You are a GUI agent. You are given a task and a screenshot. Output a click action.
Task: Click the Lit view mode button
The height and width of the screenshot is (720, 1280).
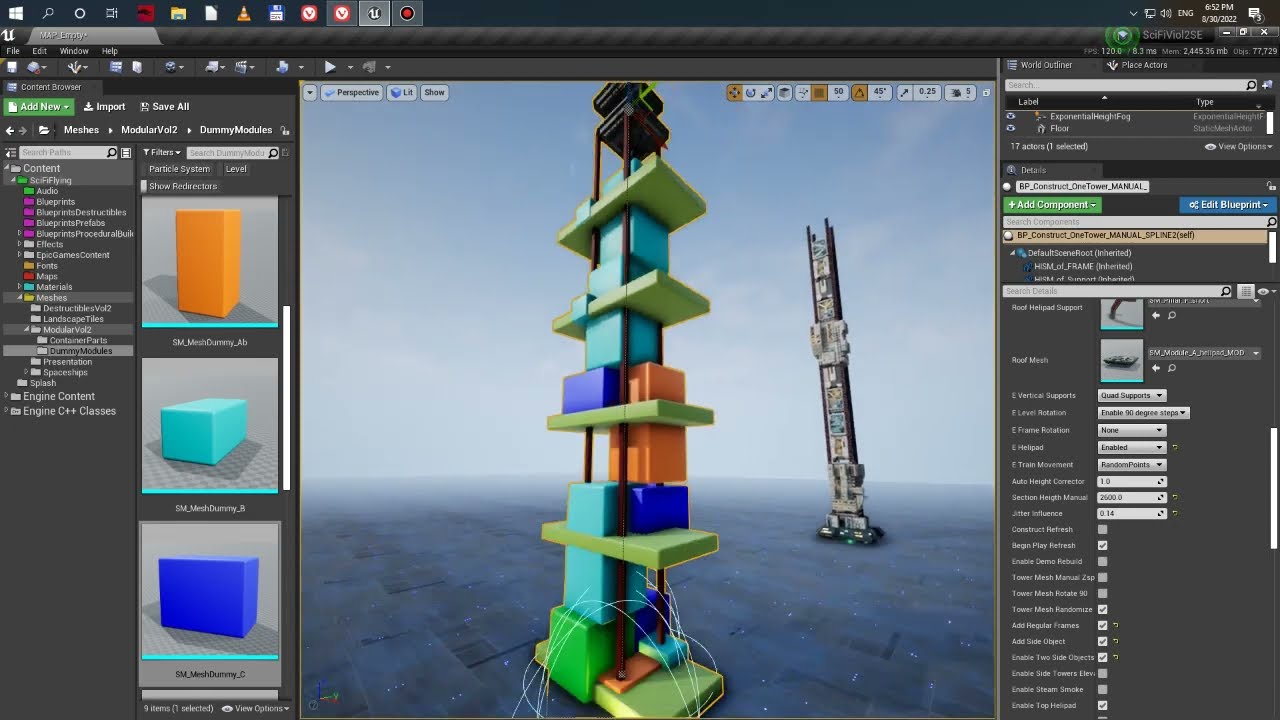402,92
